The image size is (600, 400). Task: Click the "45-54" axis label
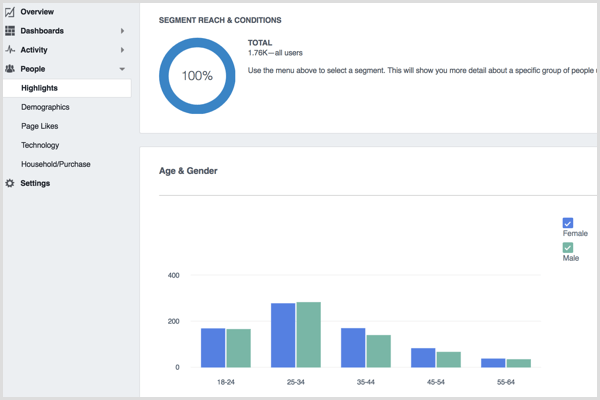coord(436,382)
